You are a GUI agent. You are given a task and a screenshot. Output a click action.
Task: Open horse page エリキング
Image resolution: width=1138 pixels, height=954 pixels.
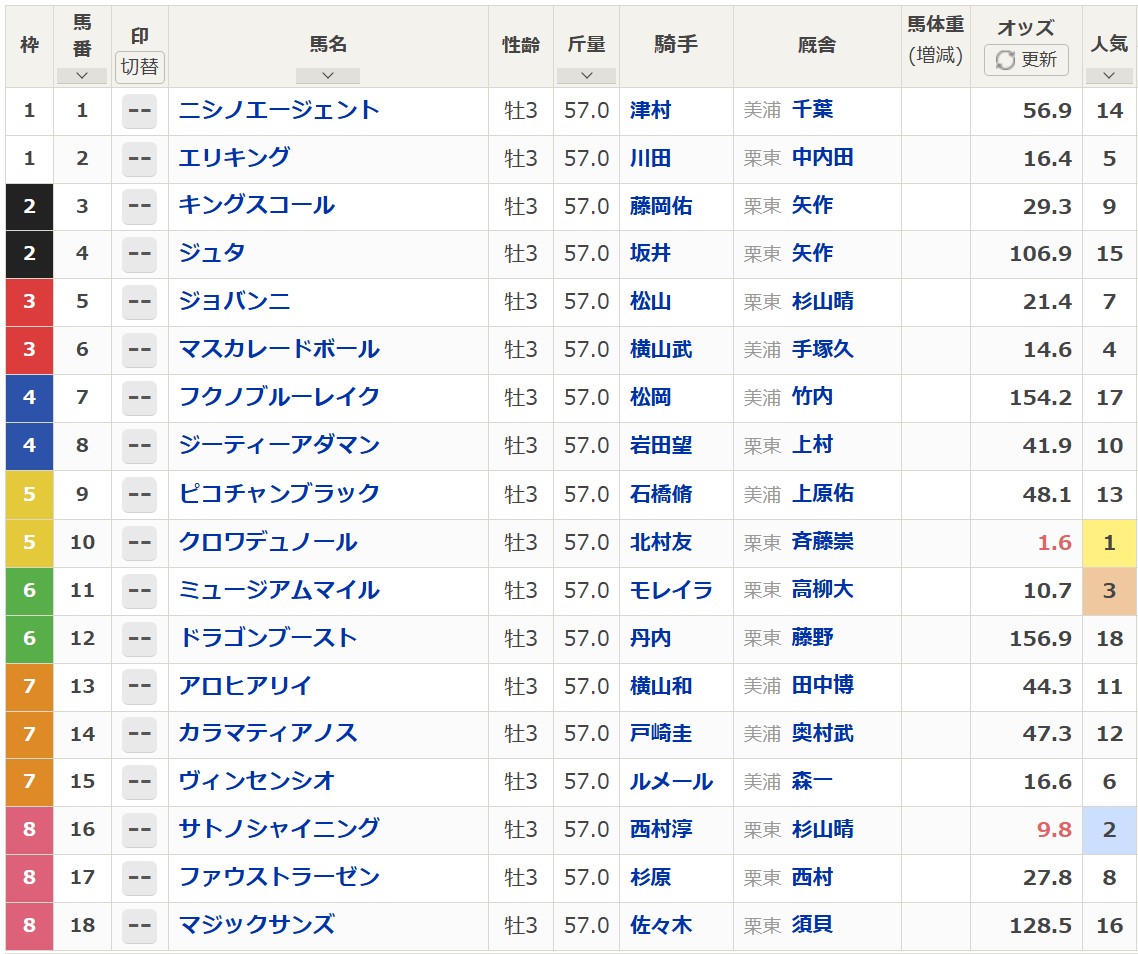click(x=234, y=158)
